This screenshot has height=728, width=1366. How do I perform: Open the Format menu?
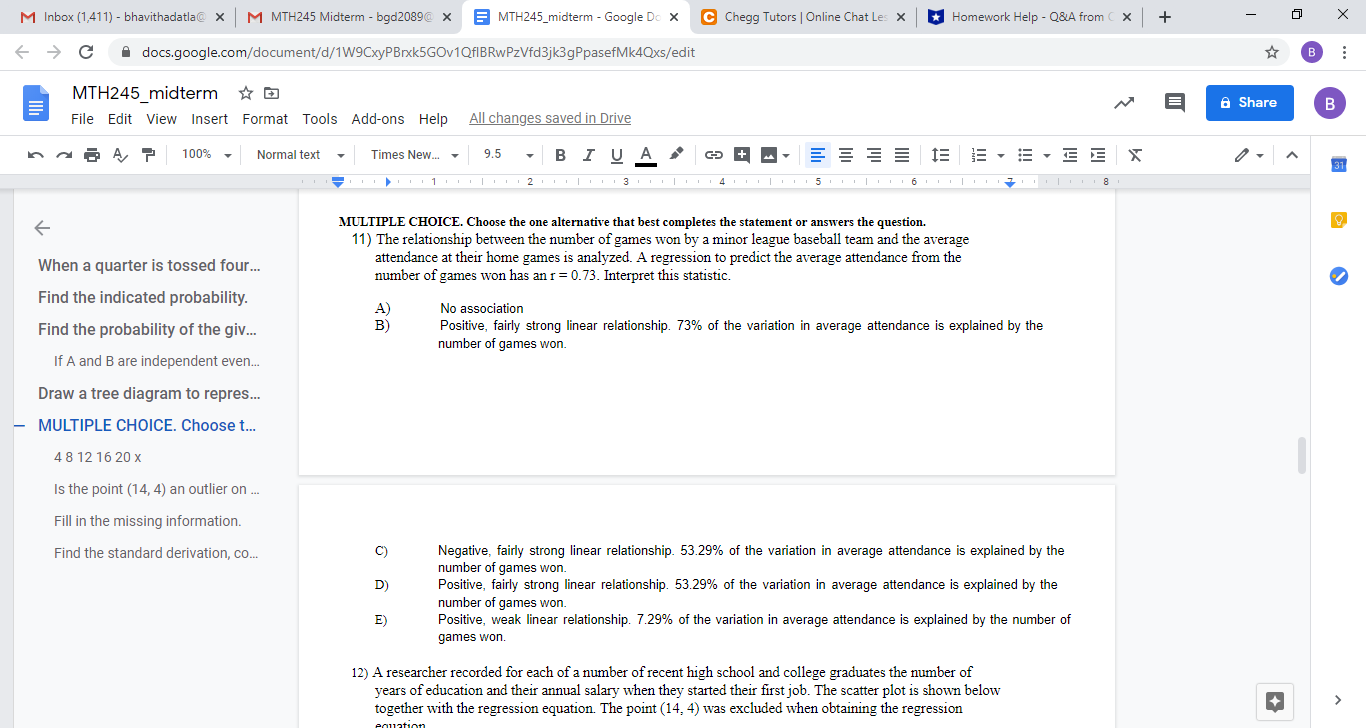tap(264, 118)
